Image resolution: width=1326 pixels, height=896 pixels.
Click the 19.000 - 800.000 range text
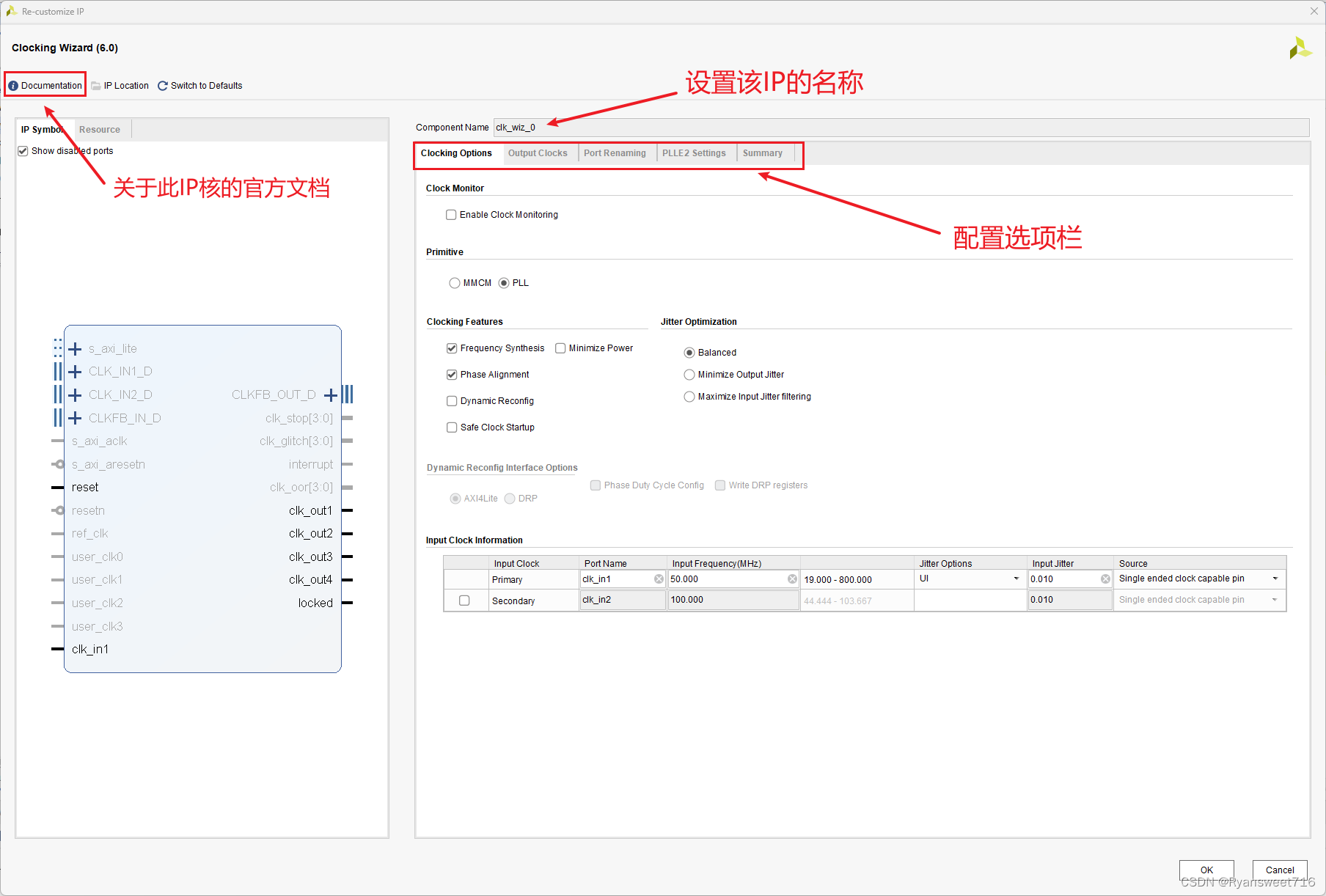coord(838,580)
